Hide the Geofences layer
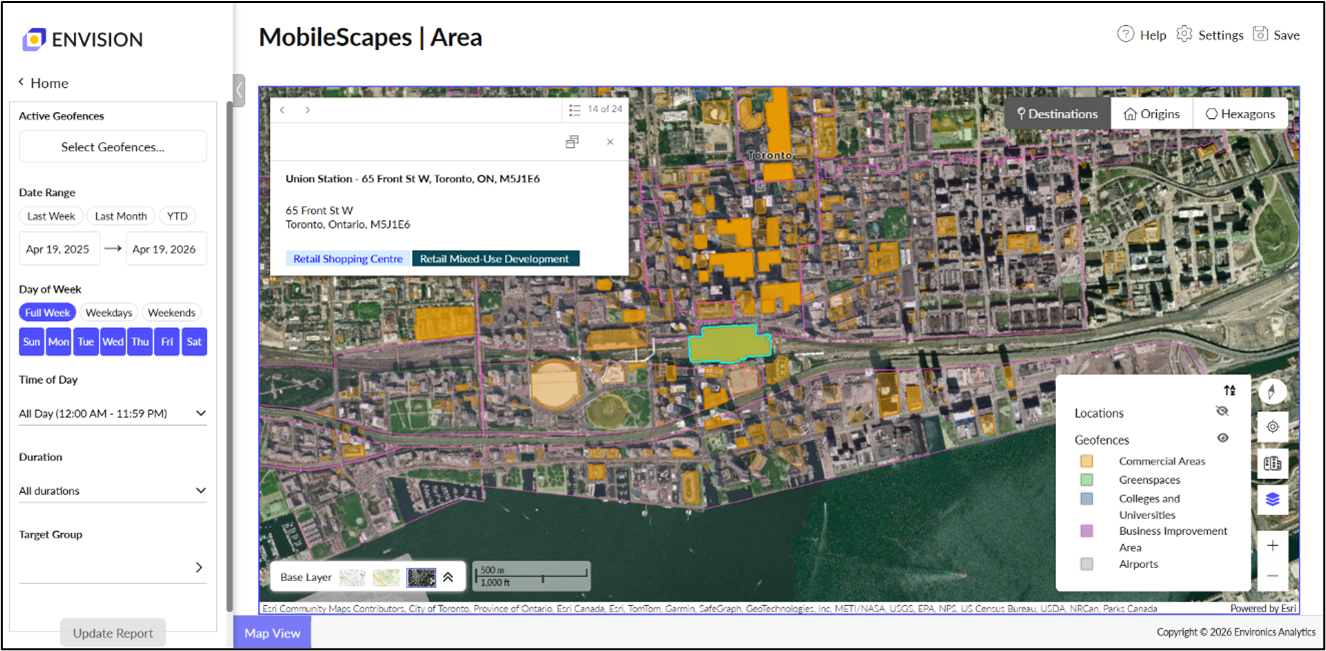This screenshot has height=651, width=1326. [x=1222, y=438]
